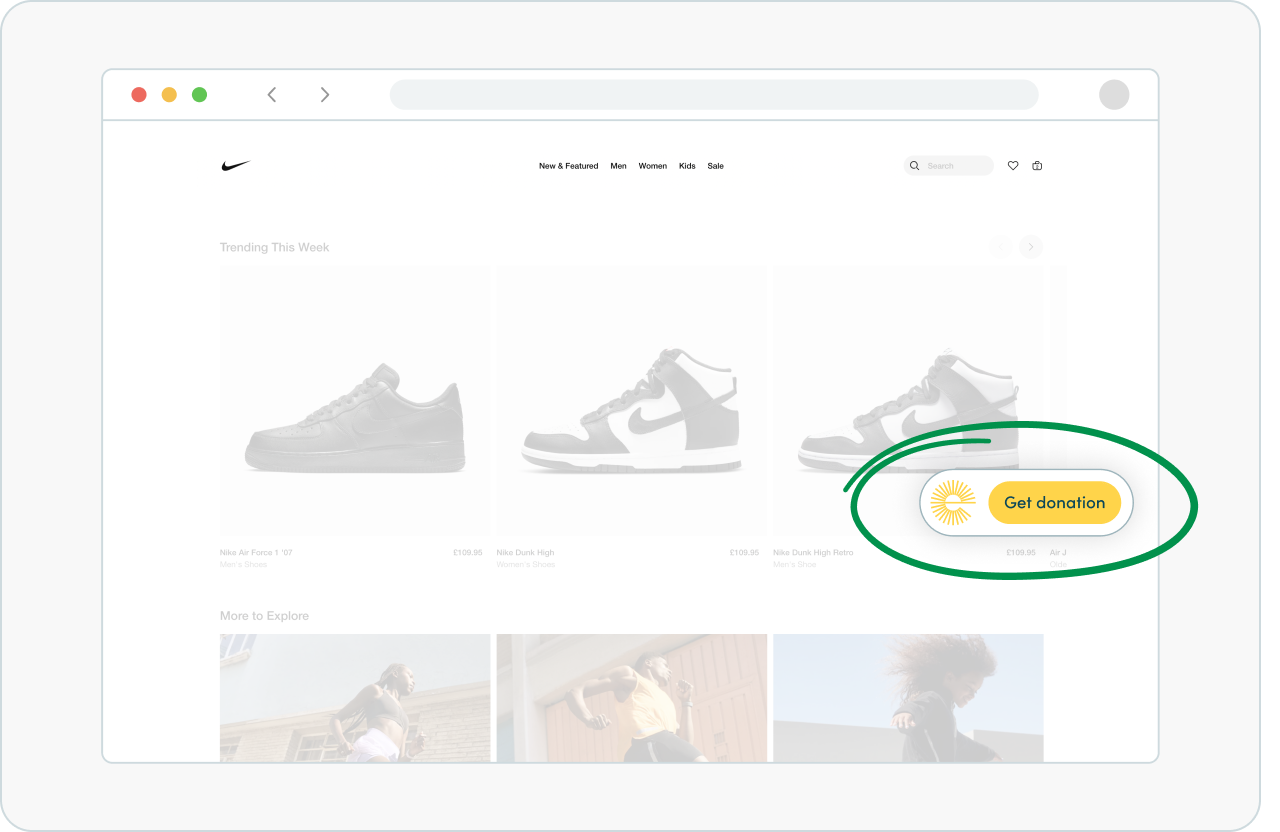The image size is (1280, 832).
Task: Focus the Nike search input field
Action: click(955, 166)
